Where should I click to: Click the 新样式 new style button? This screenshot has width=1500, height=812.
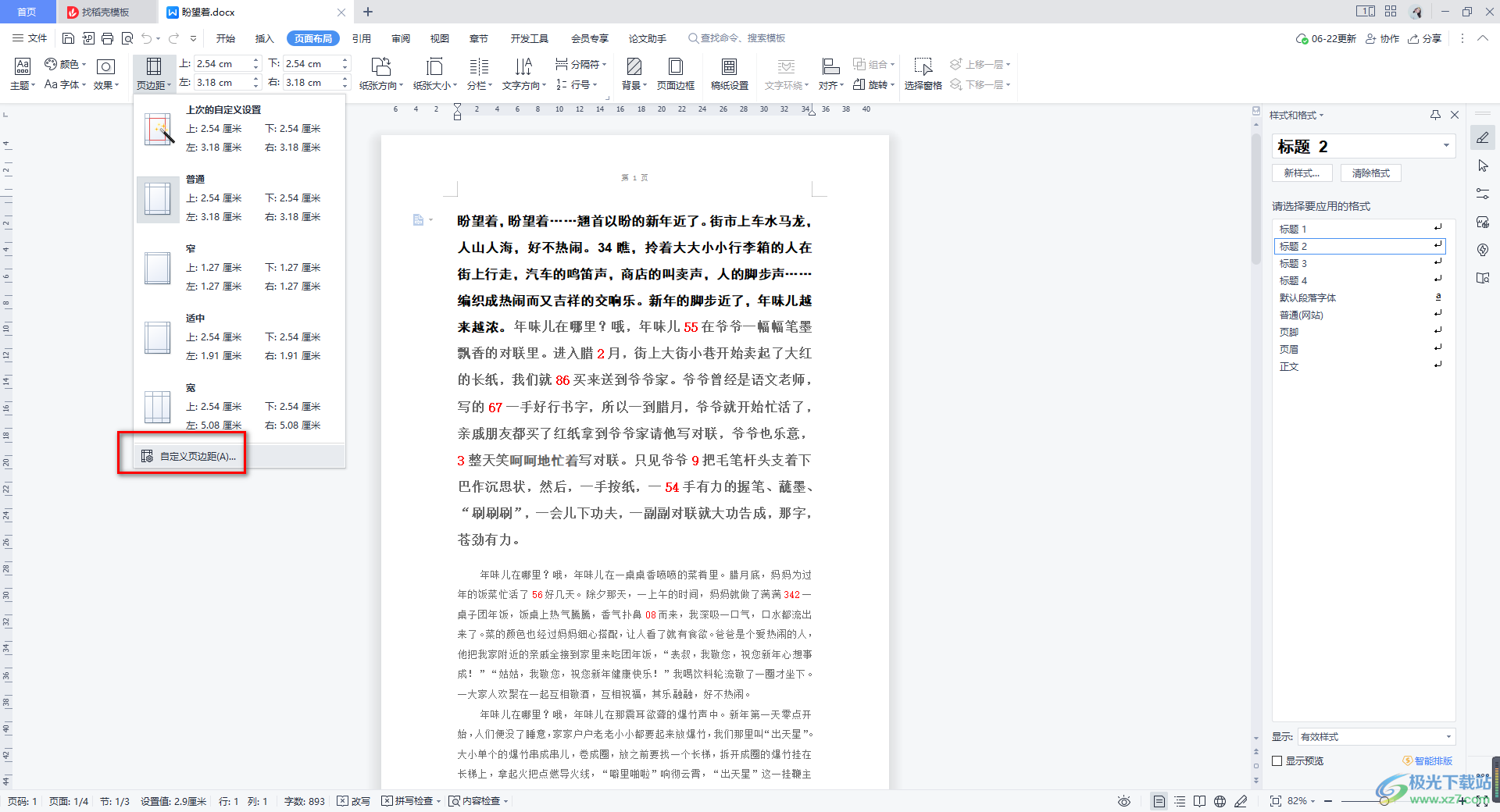tap(1302, 173)
